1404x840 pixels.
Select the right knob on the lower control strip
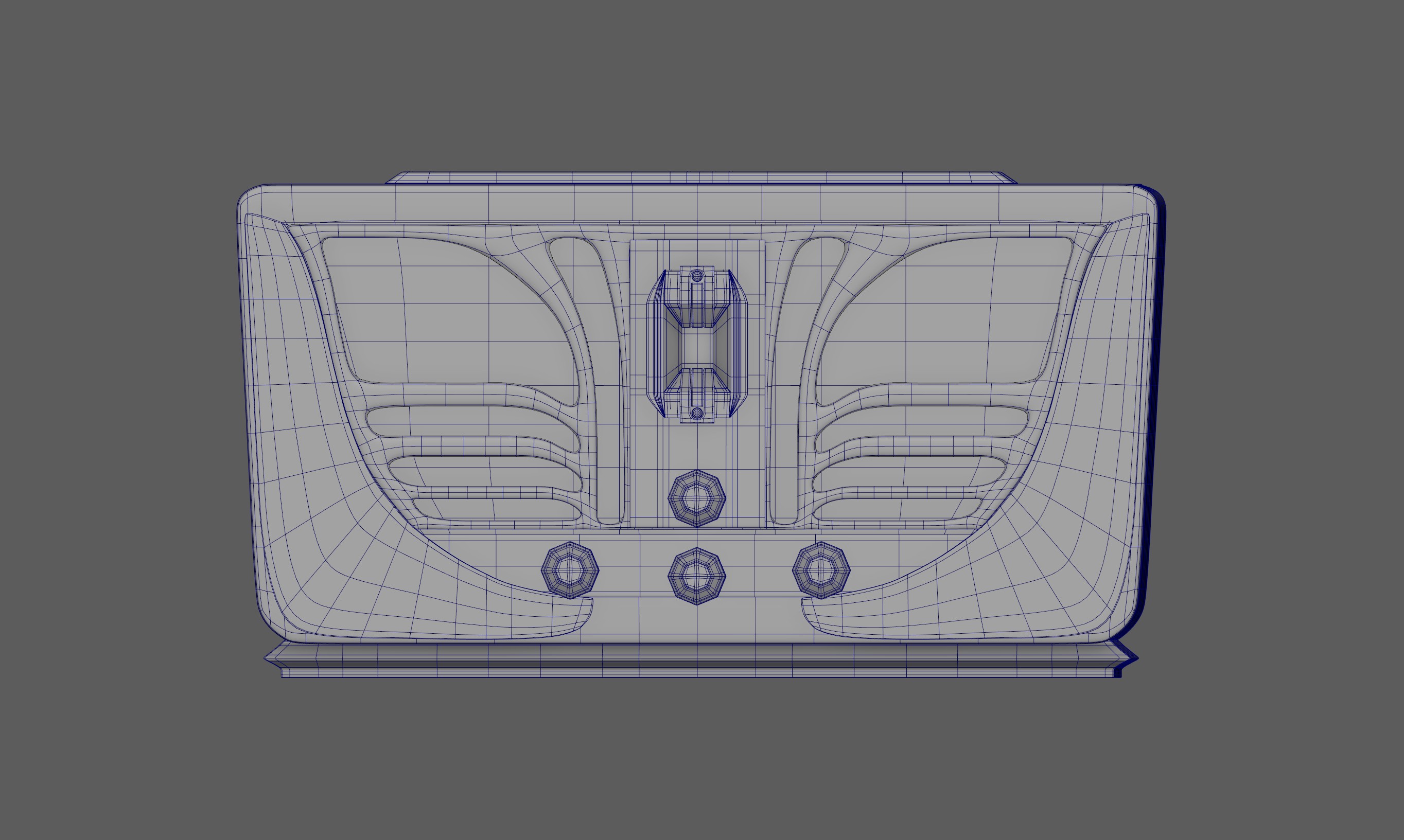[821, 570]
